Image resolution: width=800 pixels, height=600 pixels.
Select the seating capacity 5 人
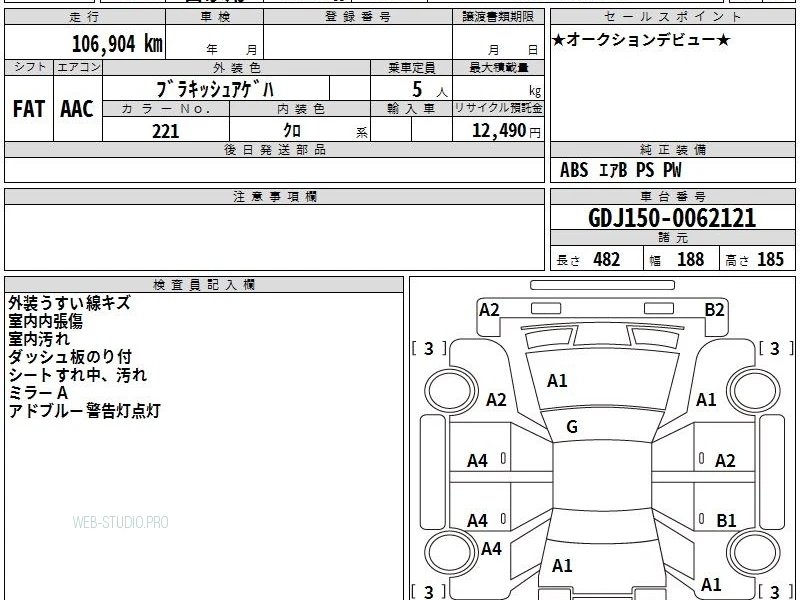(430, 90)
